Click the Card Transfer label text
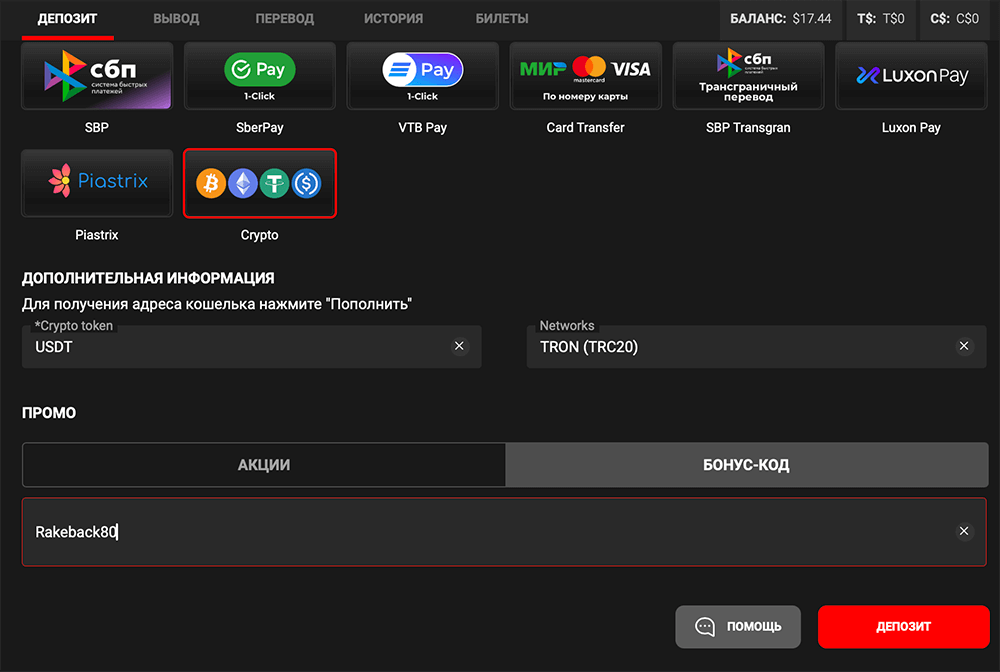1000x672 pixels. (585, 128)
